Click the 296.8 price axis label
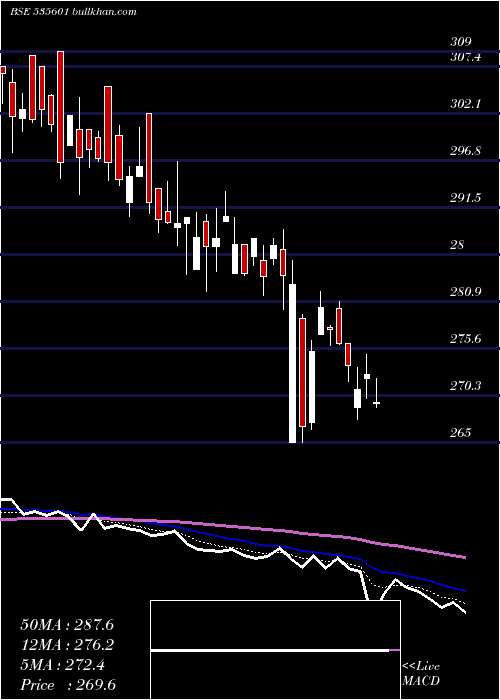This screenshot has width=500, height=700. (x=466, y=151)
